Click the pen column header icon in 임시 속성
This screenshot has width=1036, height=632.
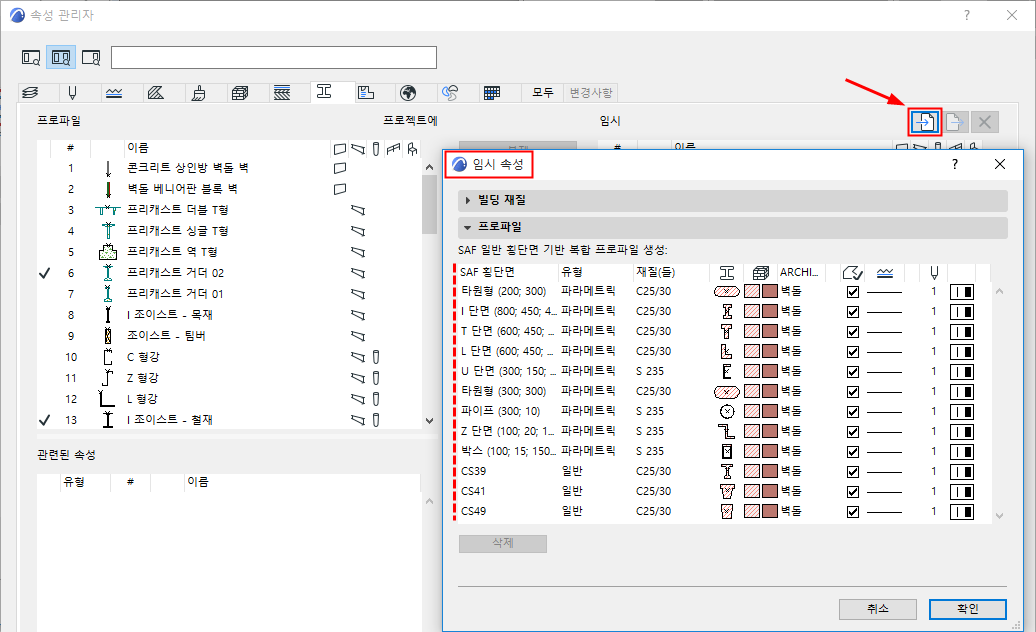click(934, 272)
